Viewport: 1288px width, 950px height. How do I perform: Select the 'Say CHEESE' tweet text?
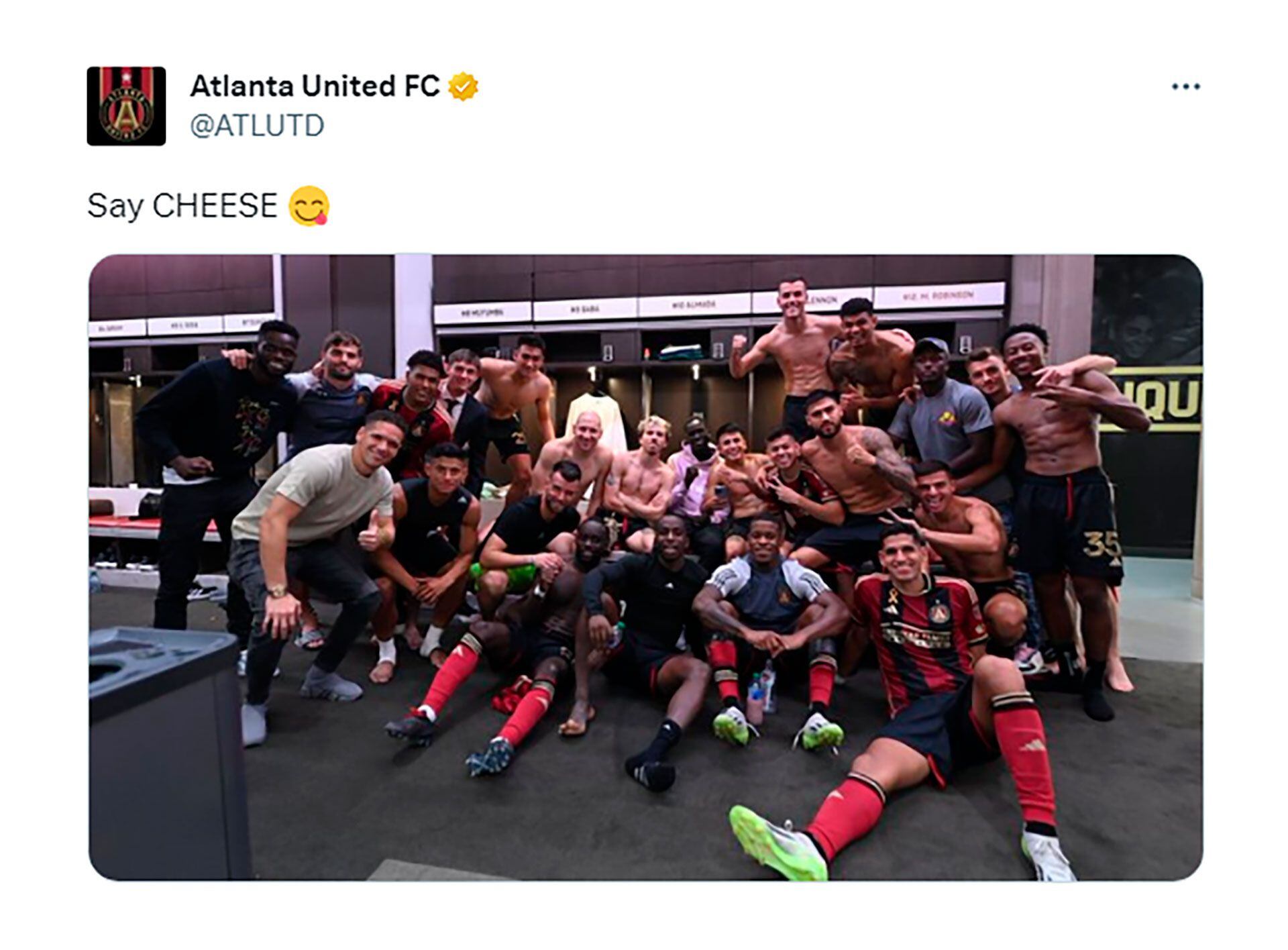tap(182, 205)
